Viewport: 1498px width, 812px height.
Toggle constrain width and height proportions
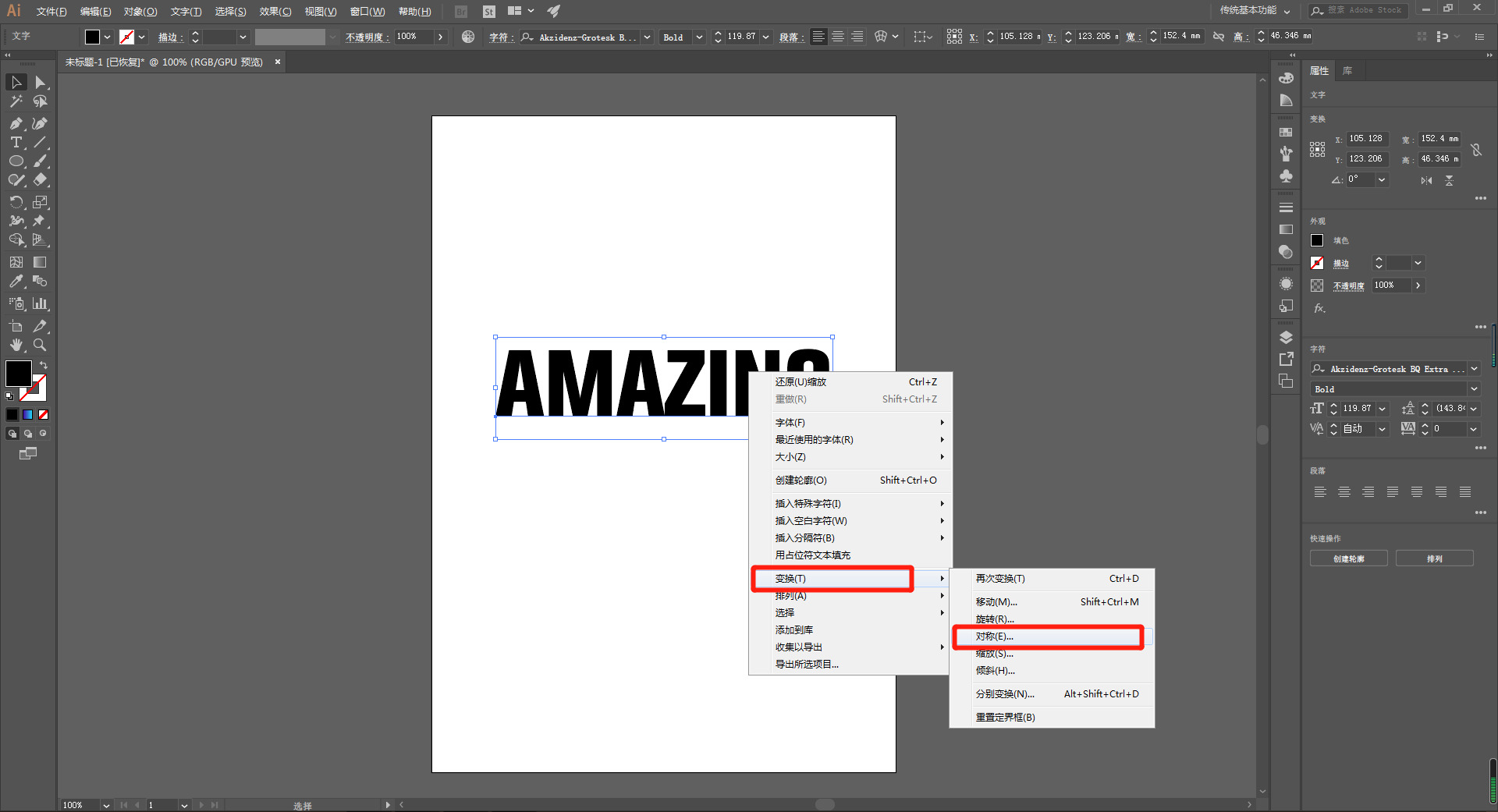coord(1476,149)
